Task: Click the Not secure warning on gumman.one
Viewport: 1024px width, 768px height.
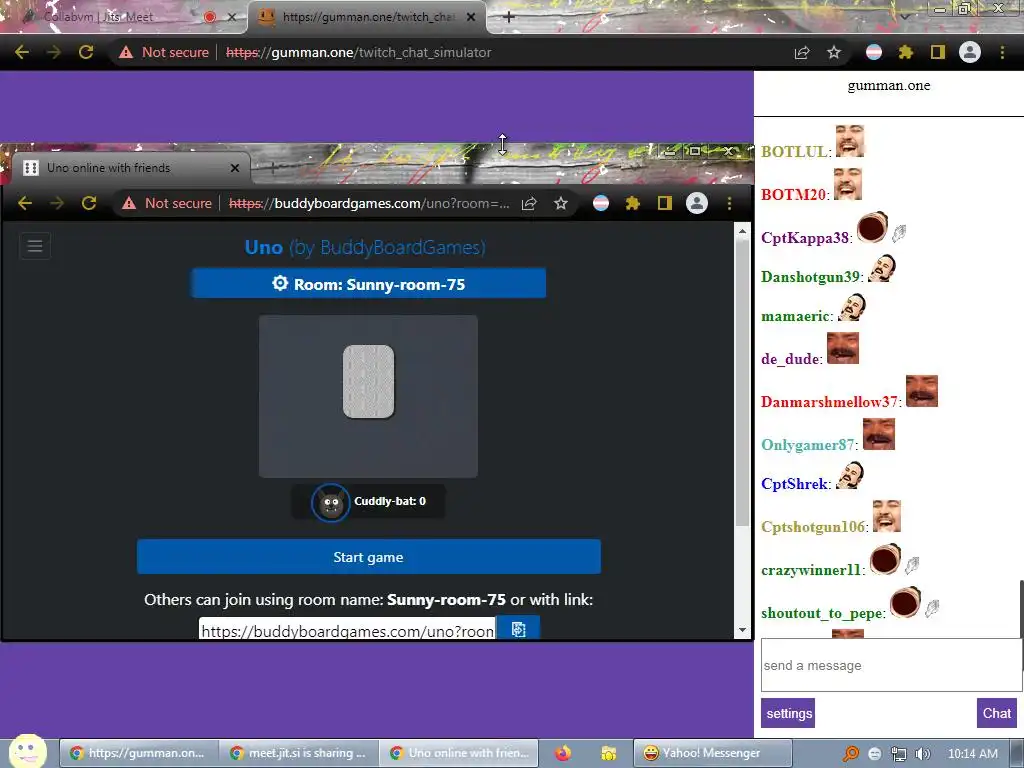Action: tap(164, 52)
